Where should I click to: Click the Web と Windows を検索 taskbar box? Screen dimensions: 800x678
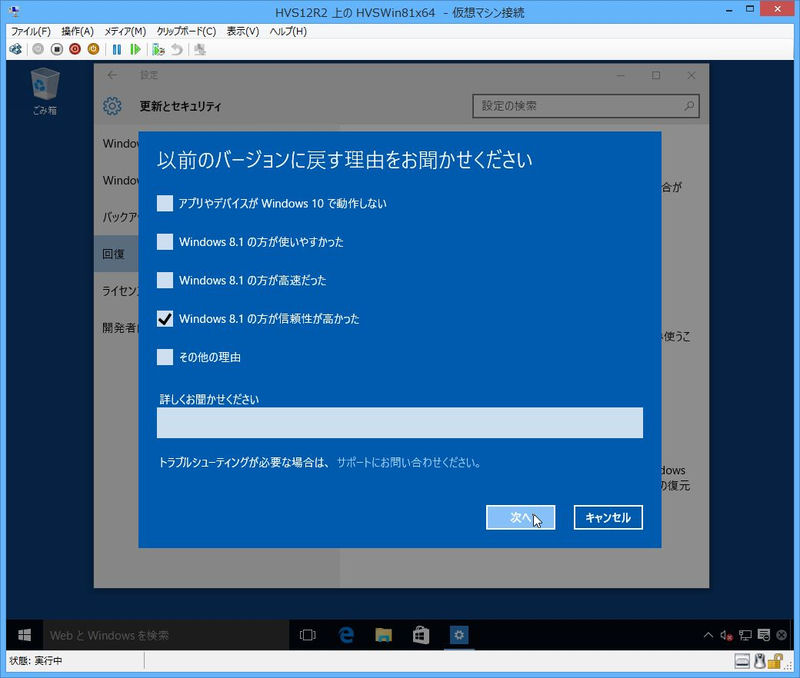click(x=166, y=635)
